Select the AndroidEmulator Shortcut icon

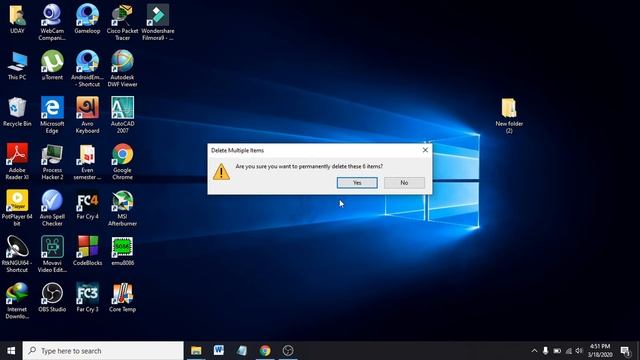pyautogui.click(x=87, y=69)
